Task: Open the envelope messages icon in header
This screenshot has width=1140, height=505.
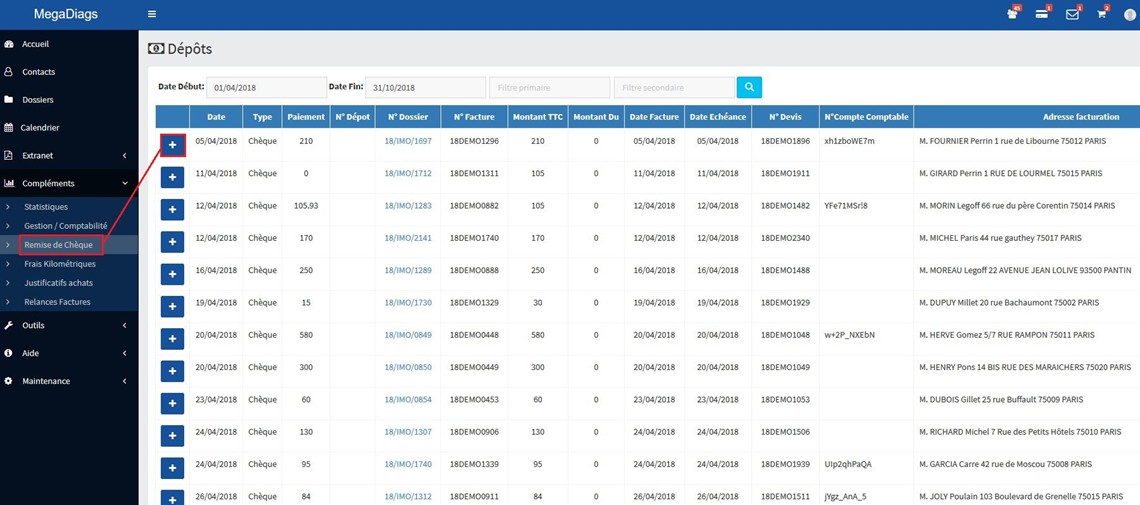Action: (1072, 15)
